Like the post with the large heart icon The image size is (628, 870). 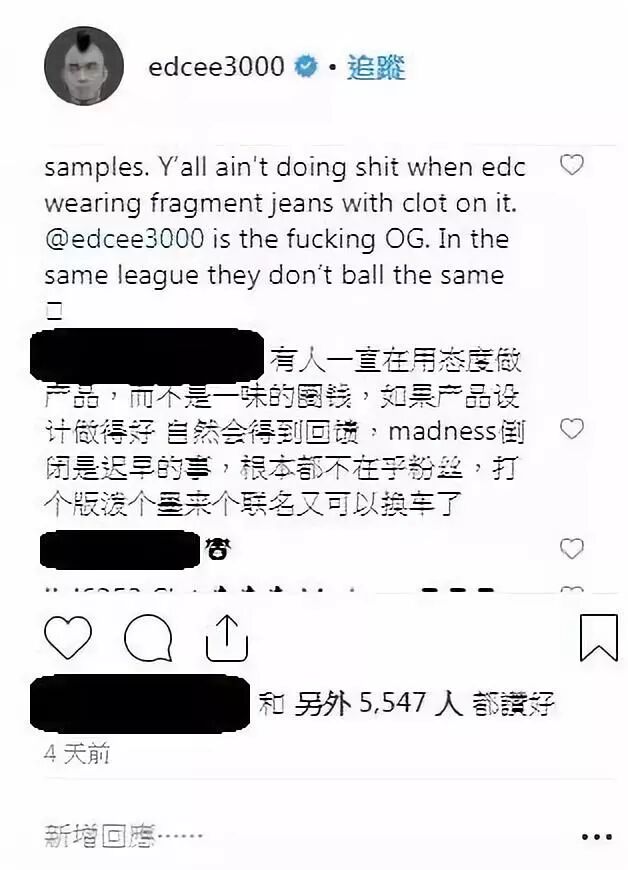(x=68, y=638)
